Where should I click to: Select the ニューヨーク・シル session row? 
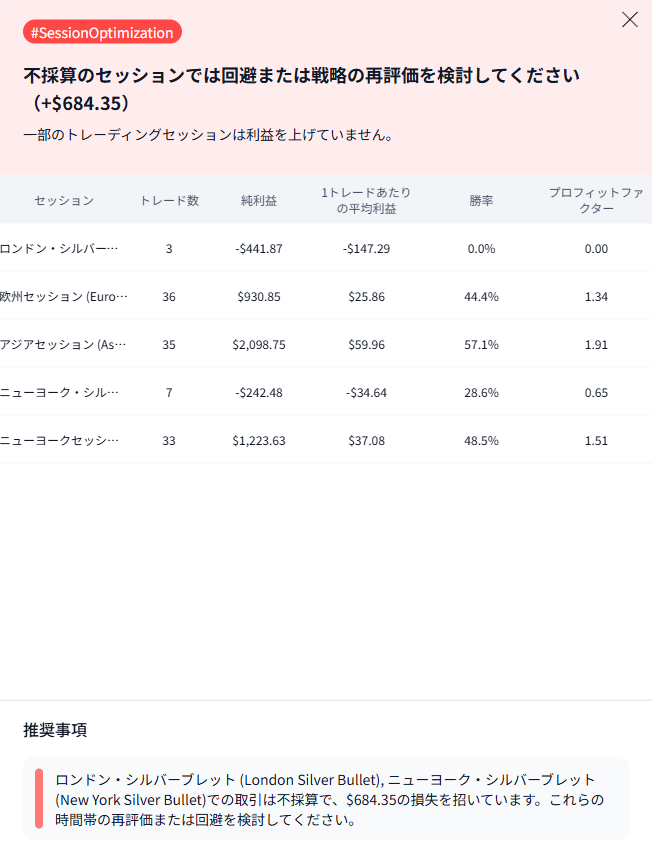pyautogui.click(x=60, y=392)
